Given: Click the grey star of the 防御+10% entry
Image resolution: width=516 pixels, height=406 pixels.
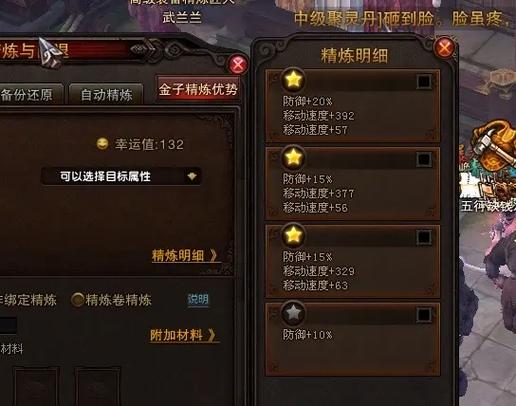Looking at the screenshot, I should [293, 313].
